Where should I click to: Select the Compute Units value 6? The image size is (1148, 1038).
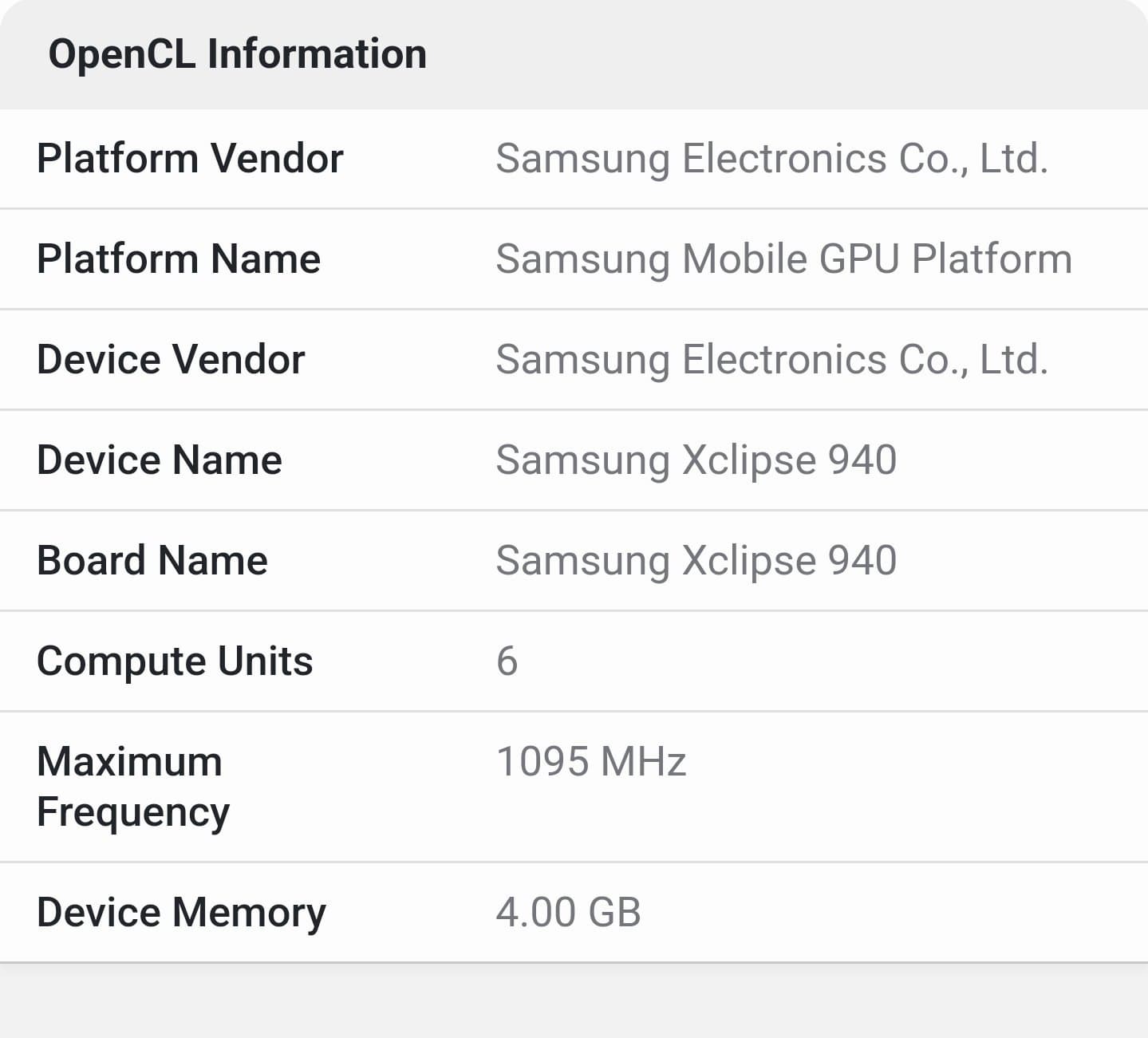507,661
